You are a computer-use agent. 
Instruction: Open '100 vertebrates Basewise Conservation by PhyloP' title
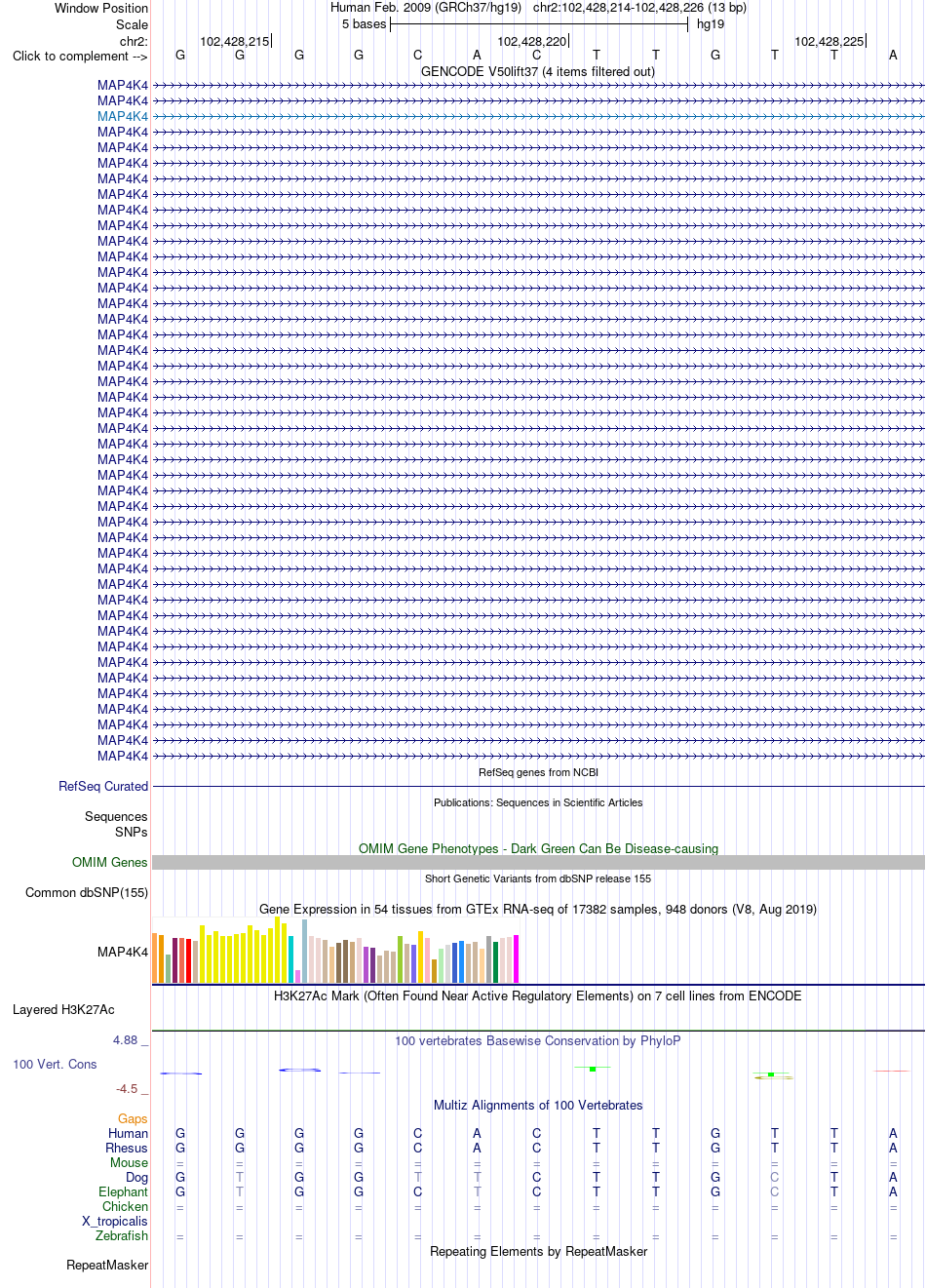[x=538, y=1040]
